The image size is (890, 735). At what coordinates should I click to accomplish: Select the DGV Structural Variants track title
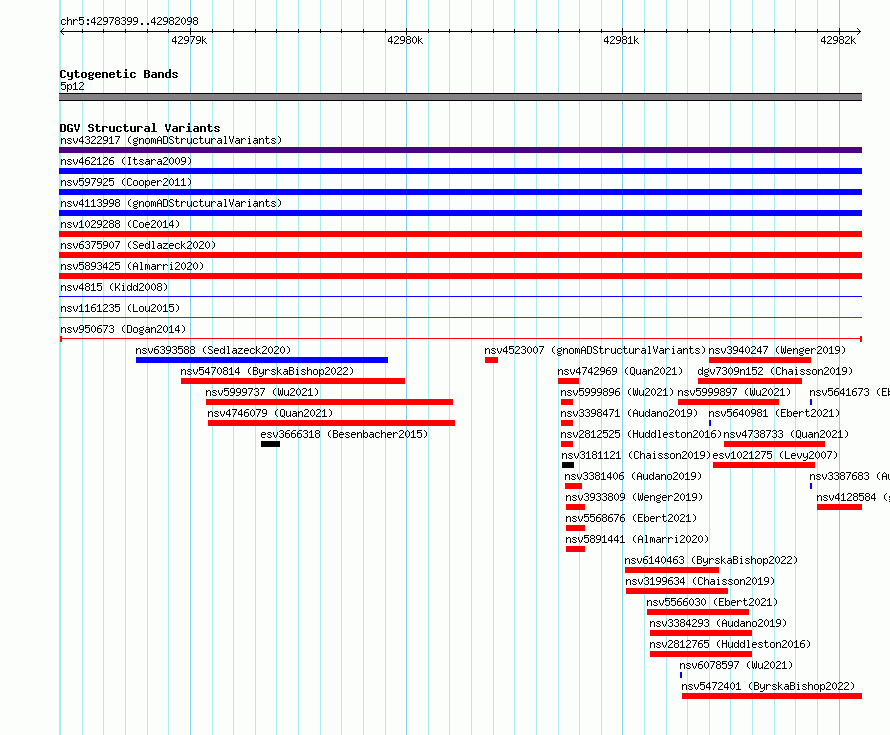point(140,128)
